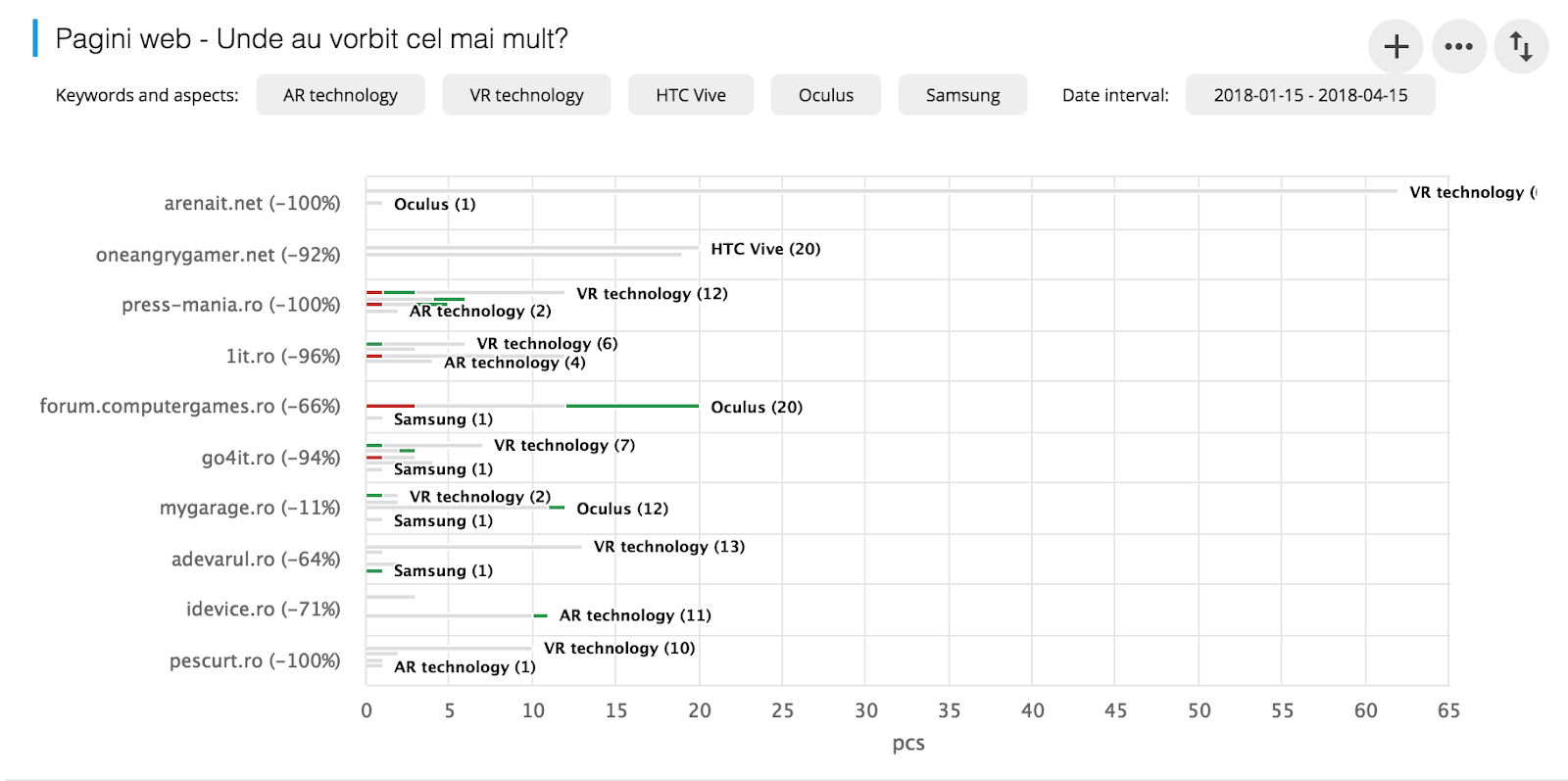Viewport: 1568px width, 781px height.
Task: Select the AR technology keyword chip
Action: click(340, 95)
